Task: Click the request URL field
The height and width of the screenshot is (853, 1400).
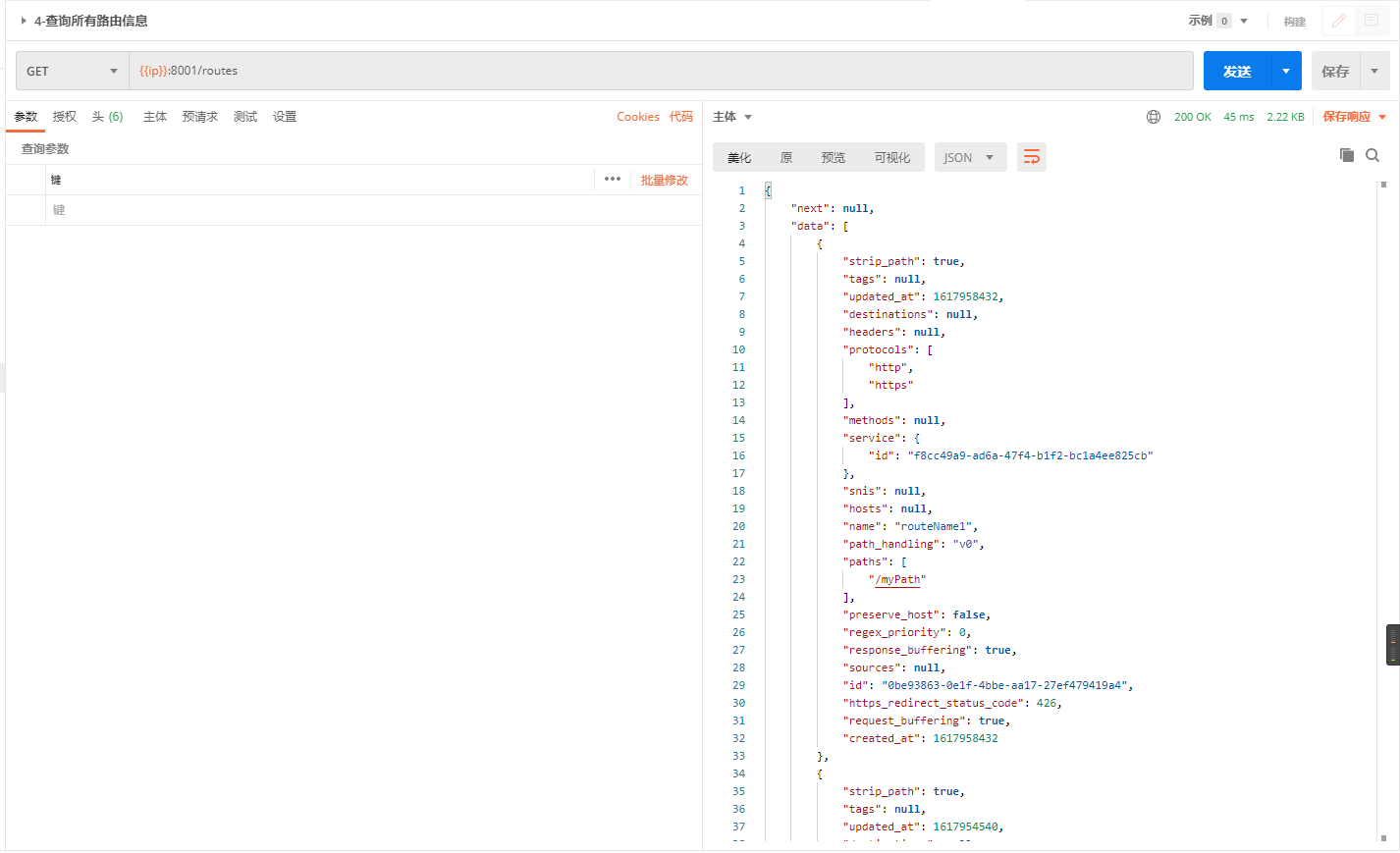Action: pyautogui.click(x=661, y=71)
